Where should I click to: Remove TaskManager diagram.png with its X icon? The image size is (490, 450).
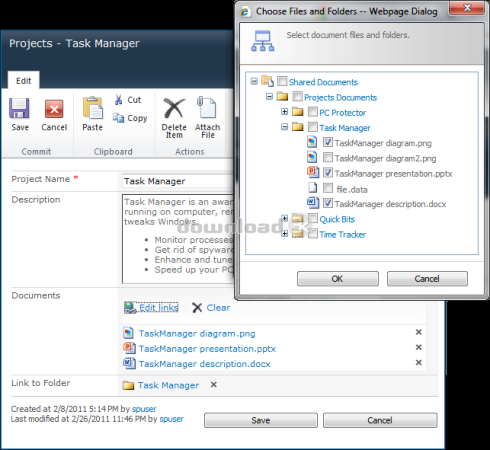pos(419,332)
